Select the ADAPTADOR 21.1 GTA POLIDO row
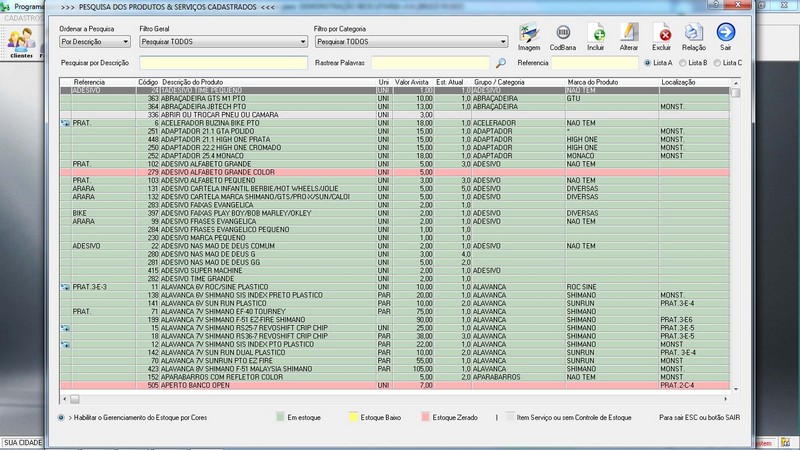The height and width of the screenshot is (450, 800). [395, 131]
